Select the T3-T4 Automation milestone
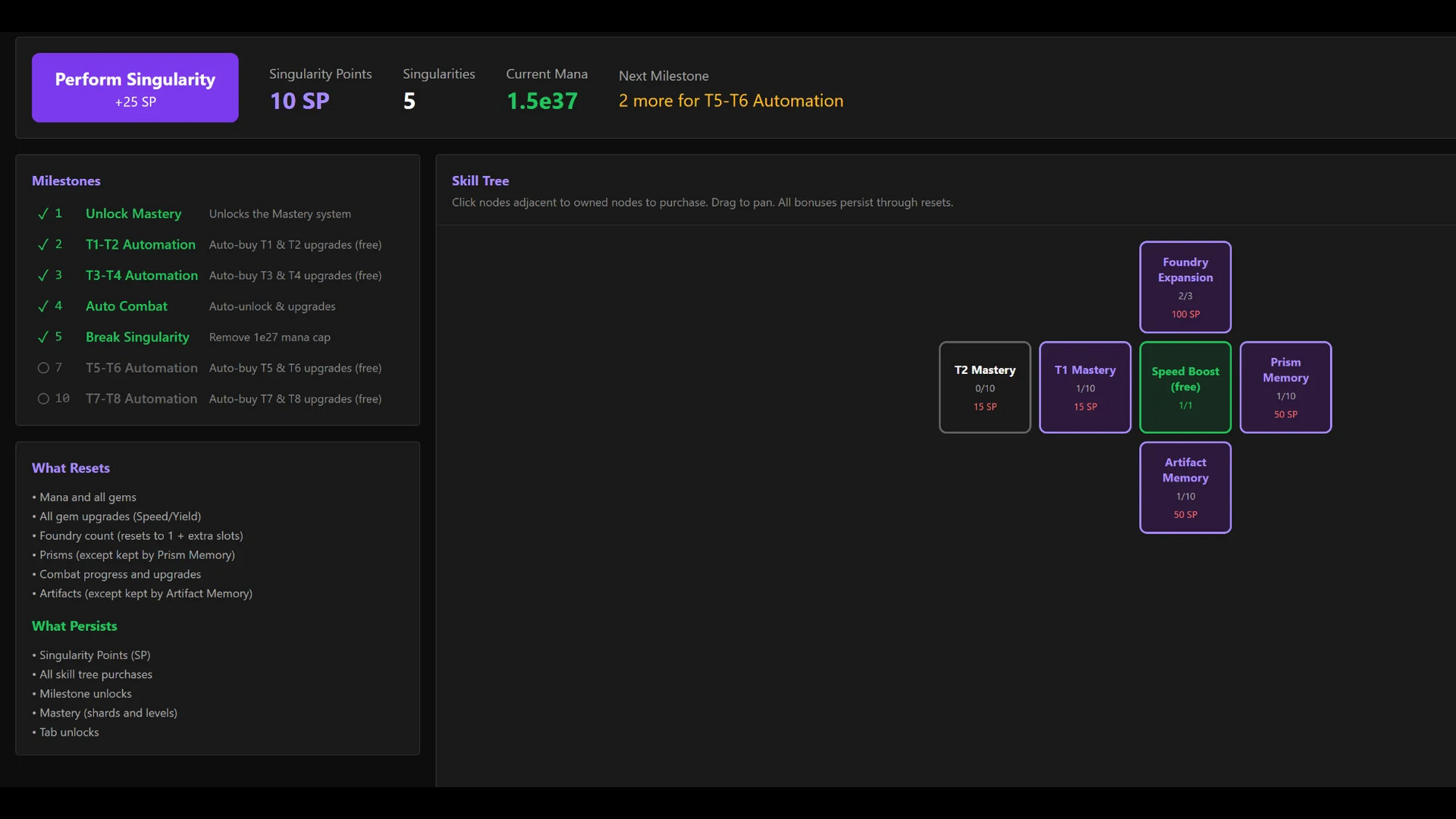 (141, 275)
